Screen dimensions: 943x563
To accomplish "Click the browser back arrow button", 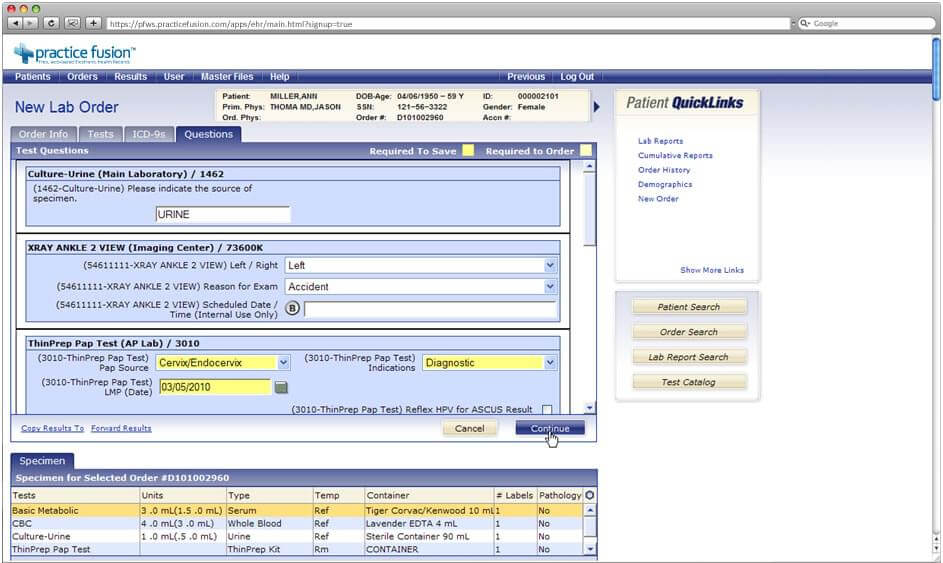I will 14,23.
